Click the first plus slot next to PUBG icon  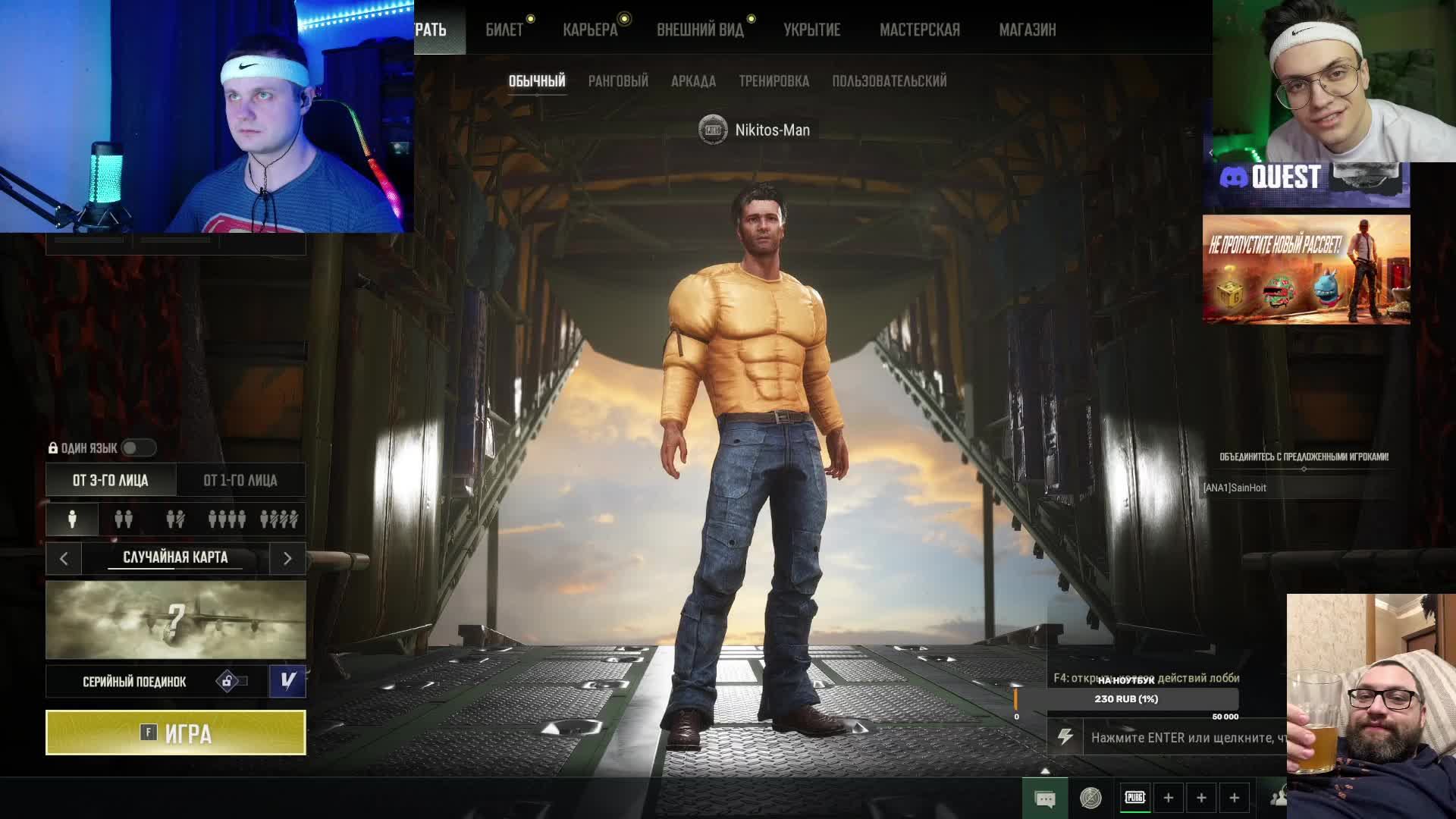coord(1168,798)
